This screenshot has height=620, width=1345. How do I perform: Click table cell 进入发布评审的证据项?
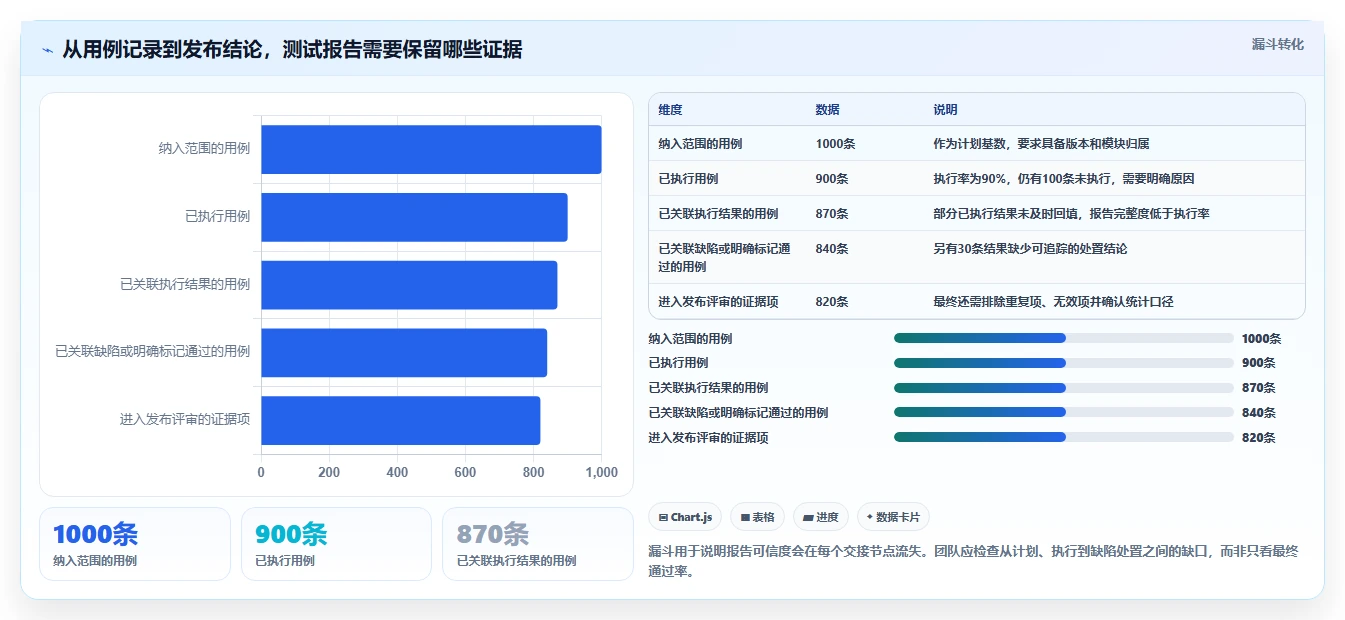click(x=718, y=302)
